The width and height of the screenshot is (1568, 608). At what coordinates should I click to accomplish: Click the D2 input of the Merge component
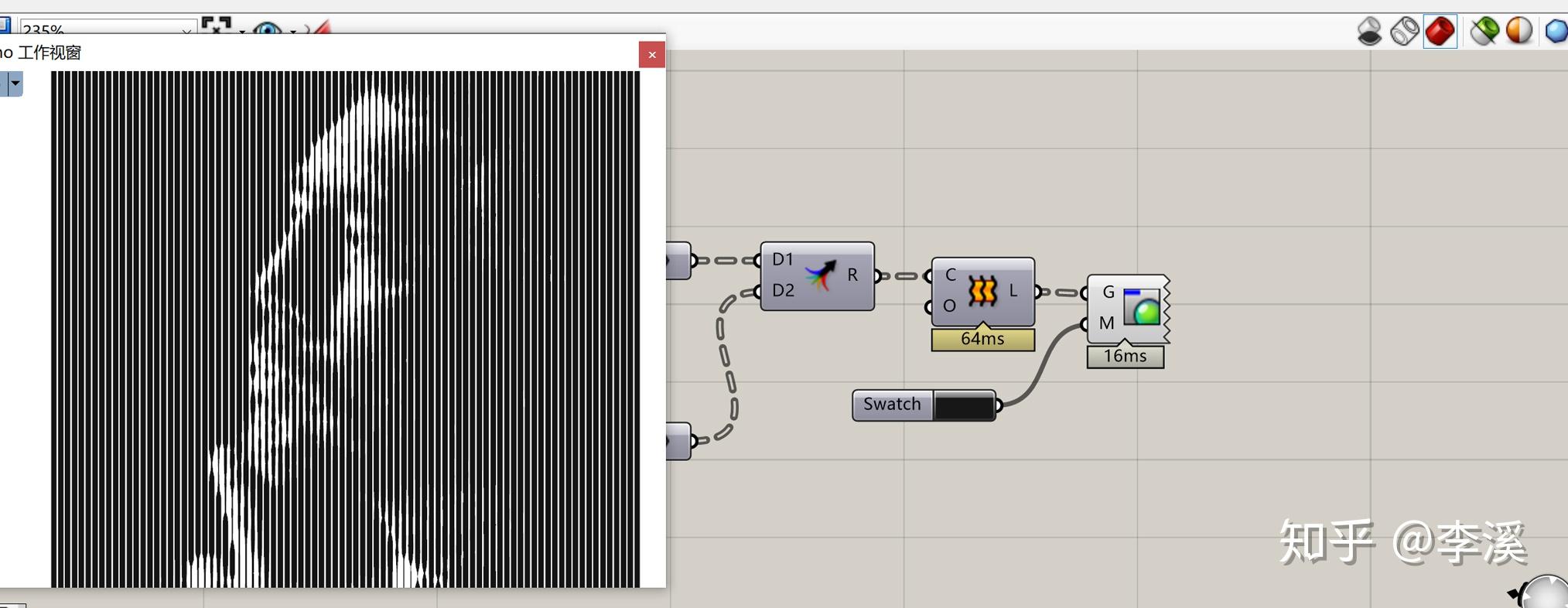coord(783,290)
